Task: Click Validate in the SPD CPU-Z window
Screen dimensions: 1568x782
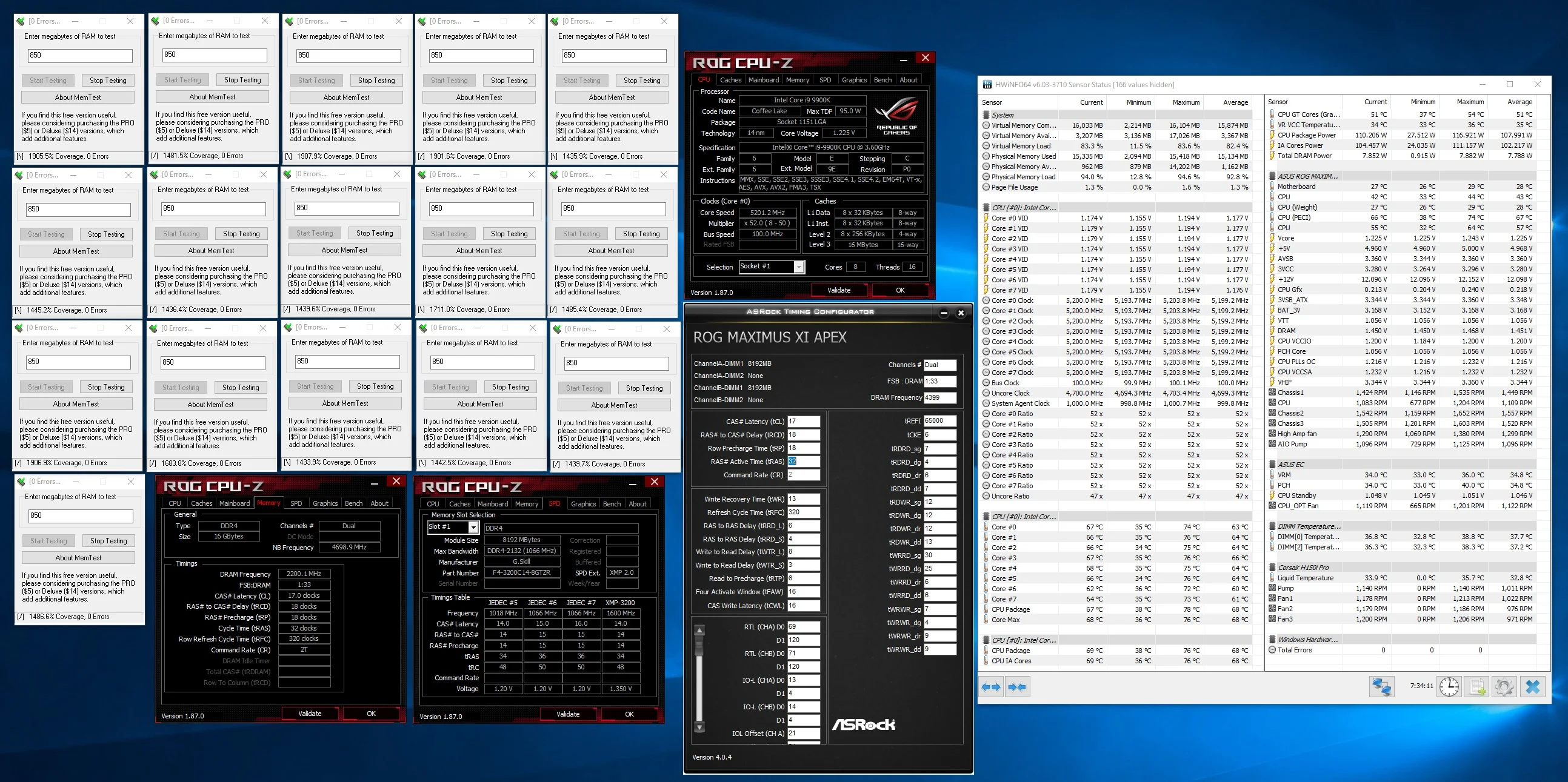Action: coord(568,714)
